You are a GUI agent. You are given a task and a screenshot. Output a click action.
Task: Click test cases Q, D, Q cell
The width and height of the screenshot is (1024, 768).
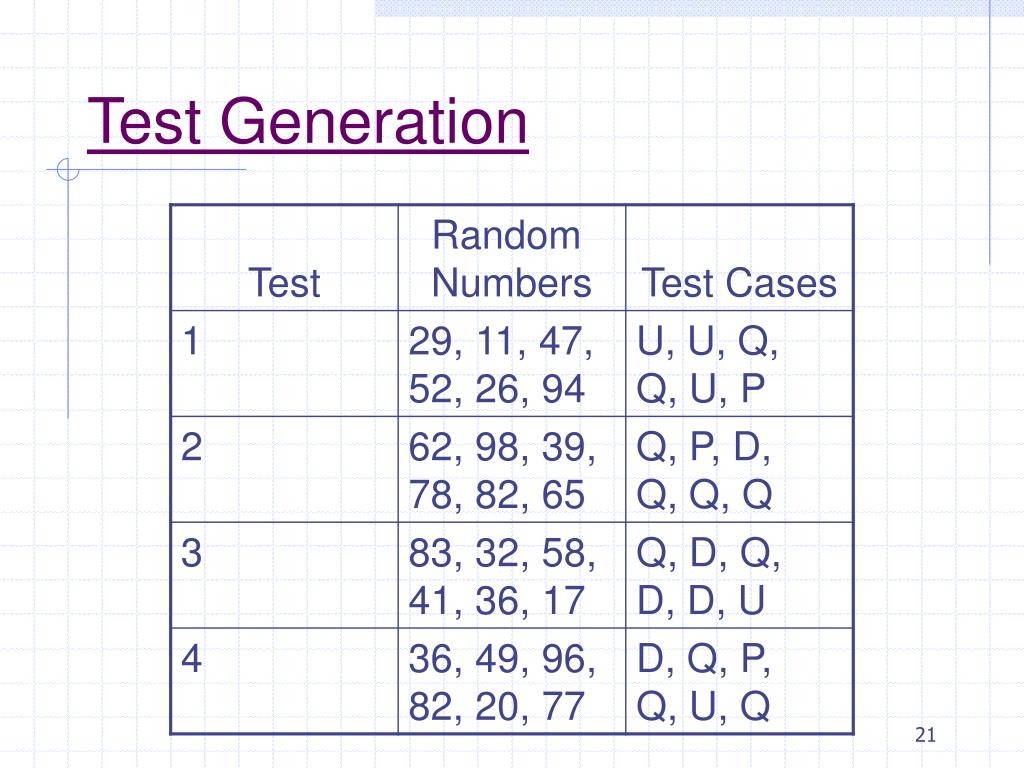(739, 575)
